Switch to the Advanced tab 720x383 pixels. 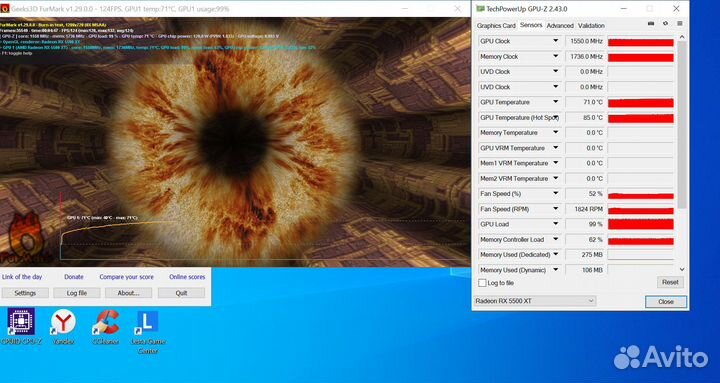click(560, 26)
